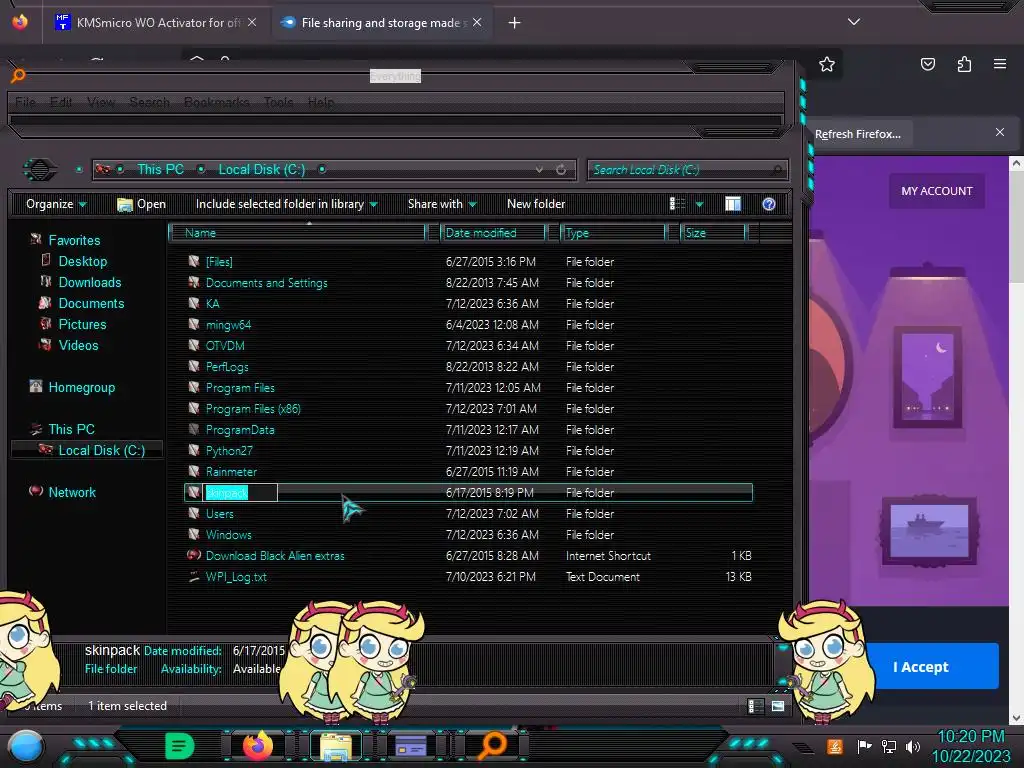The image size is (1024, 768).
Task: Click the I Accept button
Action: [920, 667]
